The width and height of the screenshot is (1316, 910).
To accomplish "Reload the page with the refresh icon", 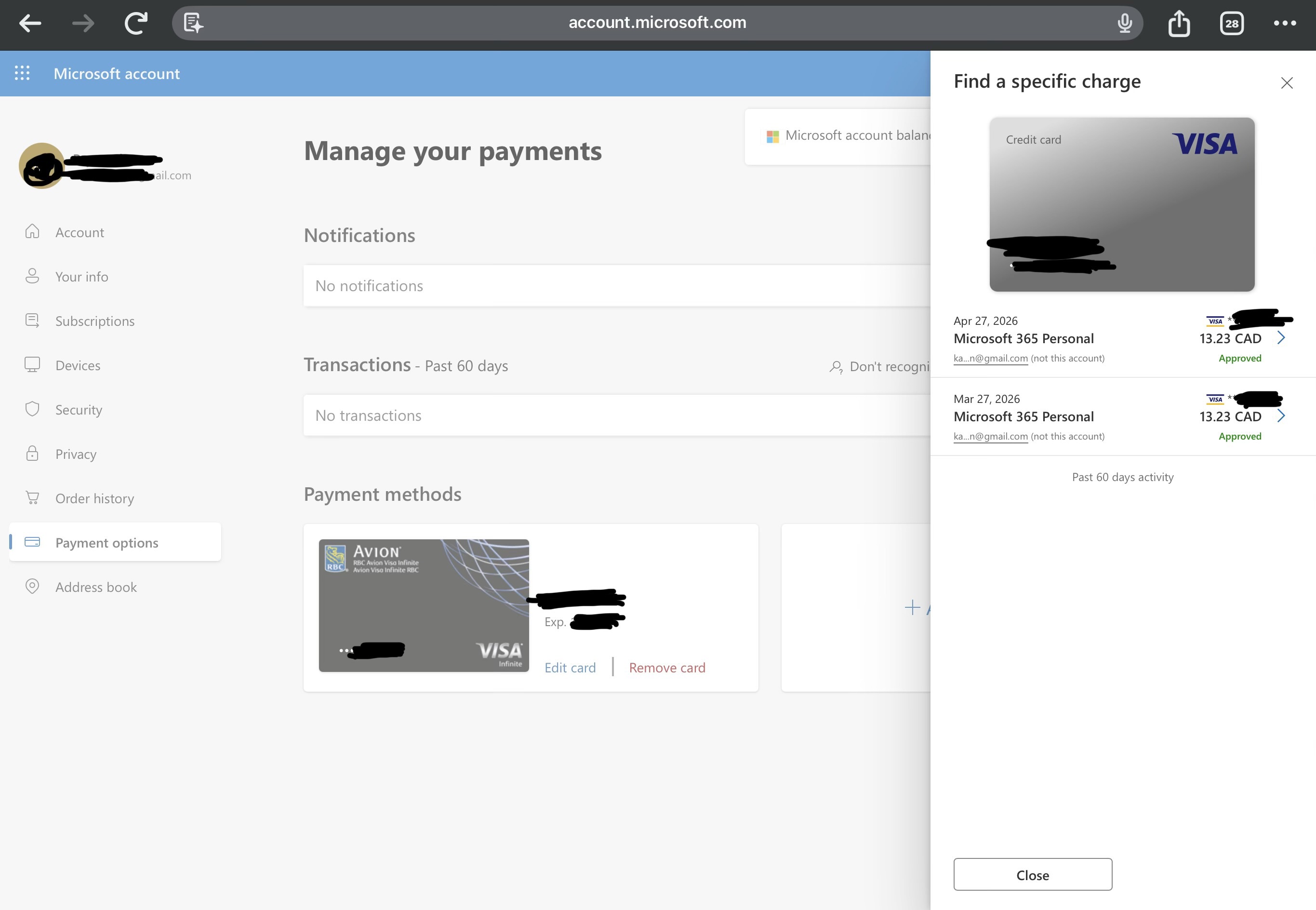I will [136, 24].
